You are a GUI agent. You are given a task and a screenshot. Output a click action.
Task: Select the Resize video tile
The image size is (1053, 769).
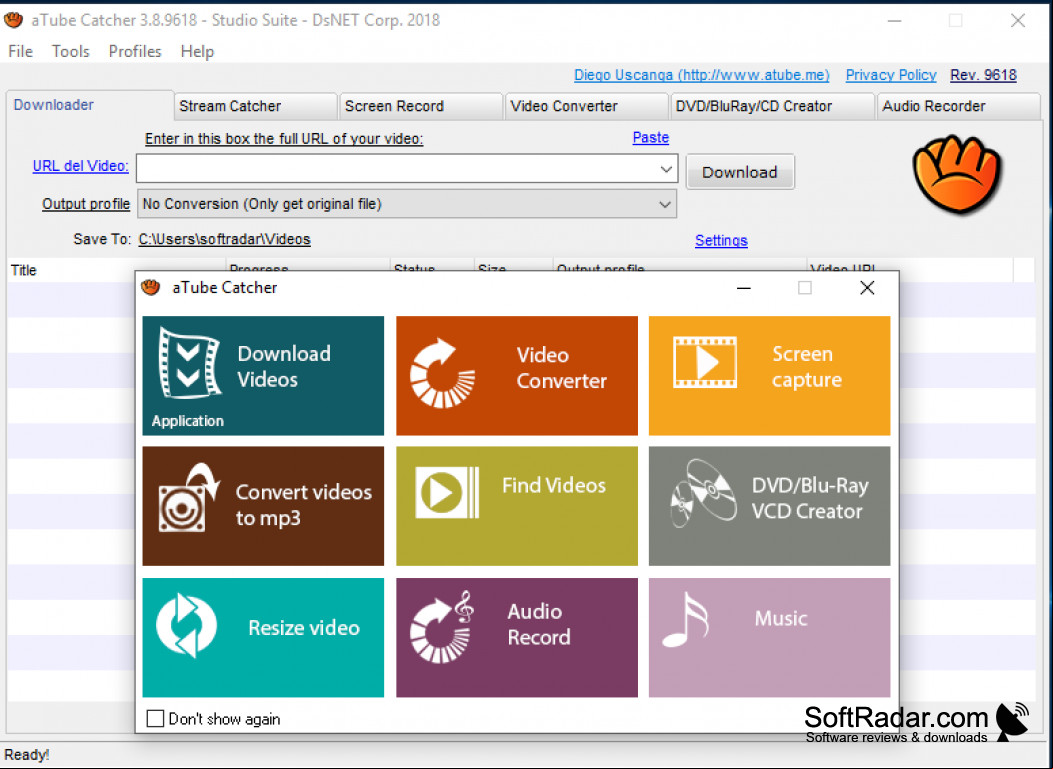pyautogui.click(x=263, y=637)
